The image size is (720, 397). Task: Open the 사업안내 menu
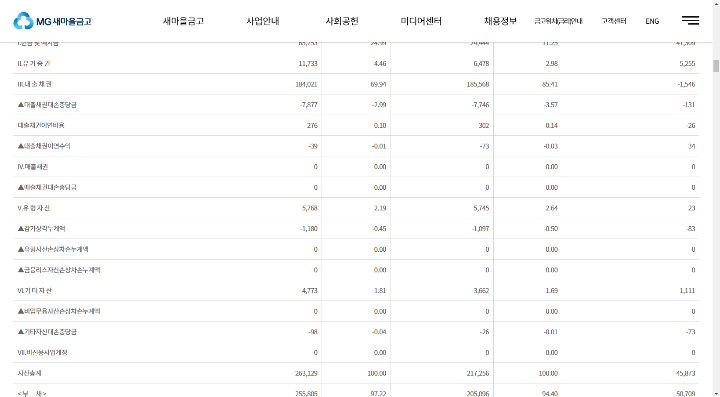263,21
